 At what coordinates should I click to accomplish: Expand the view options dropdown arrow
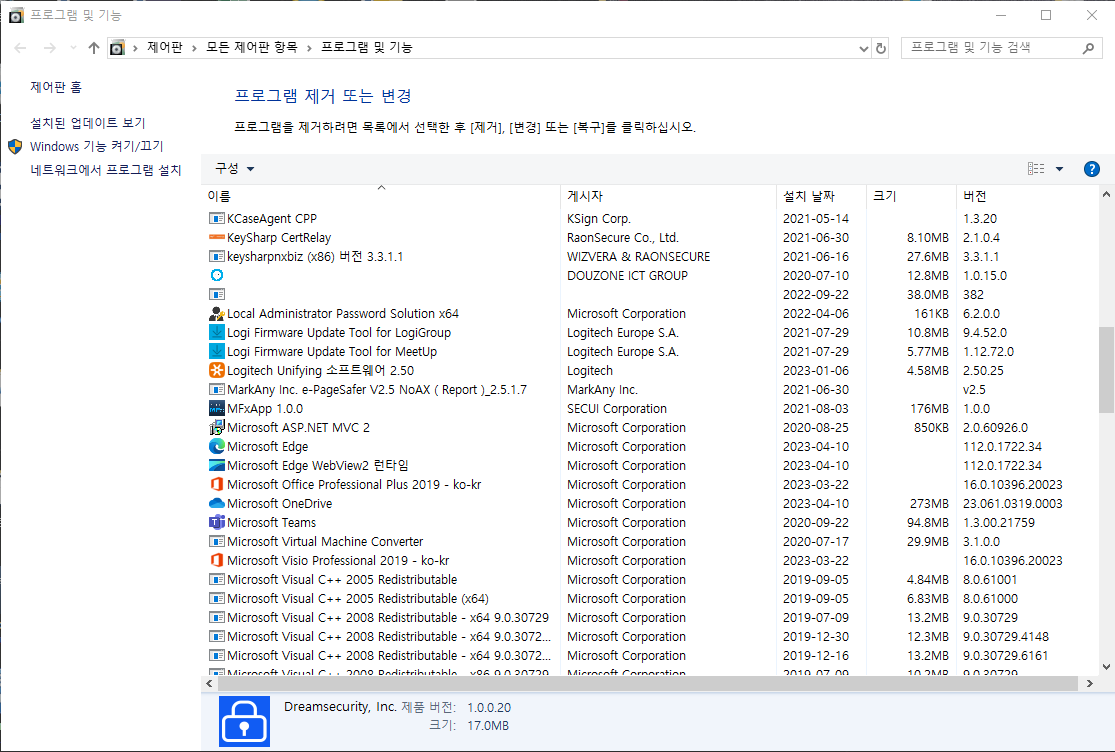[x=1060, y=169]
